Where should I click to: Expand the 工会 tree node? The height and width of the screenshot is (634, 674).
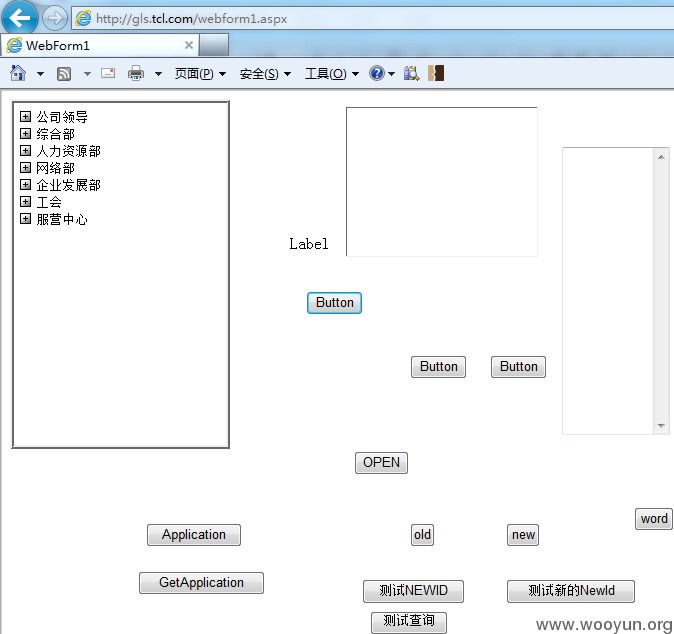pos(25,201)
